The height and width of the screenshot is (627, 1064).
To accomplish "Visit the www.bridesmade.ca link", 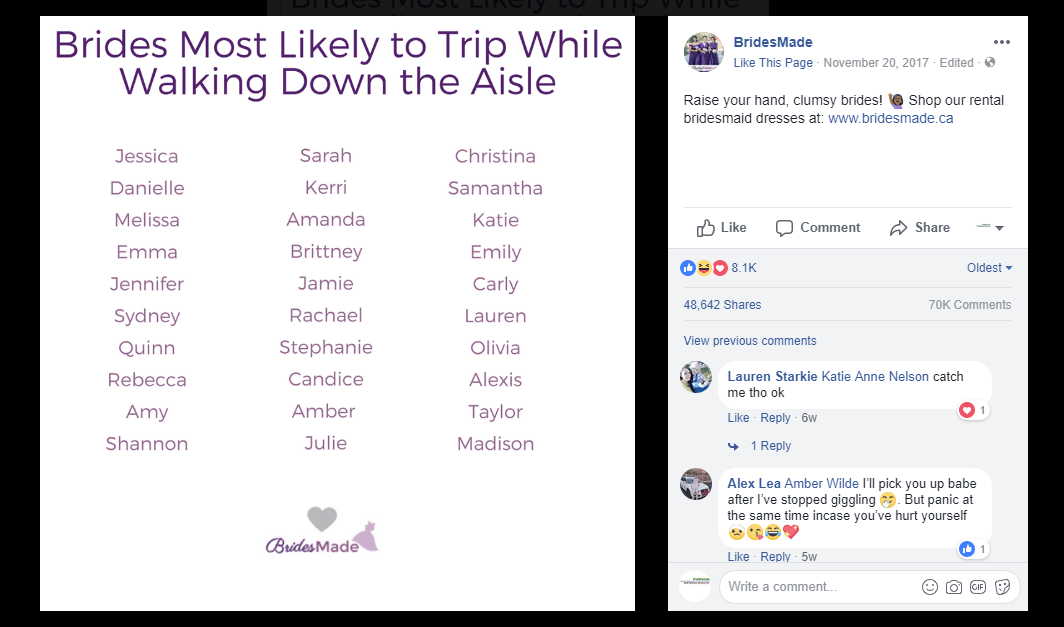I will [x=889, y=118].
